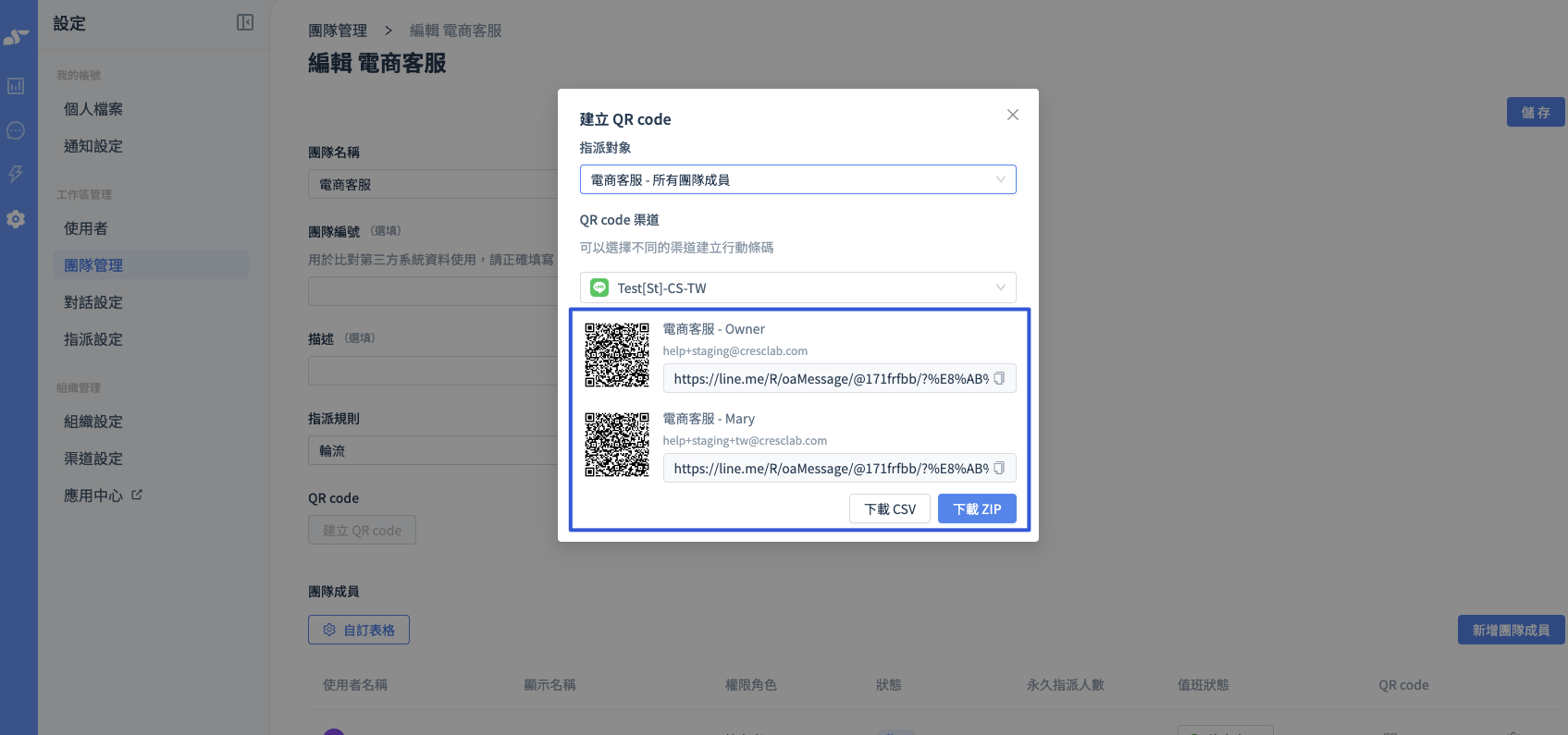The width and height of the screenshot is (1568, 735).
Task: Click the Mary QR code image
Action: 617,444
